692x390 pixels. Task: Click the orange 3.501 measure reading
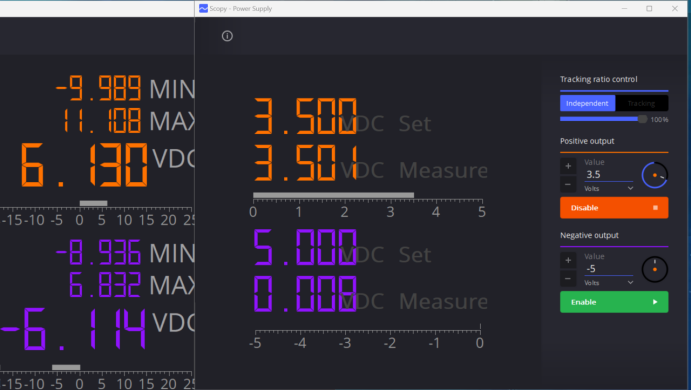(306, 163)
